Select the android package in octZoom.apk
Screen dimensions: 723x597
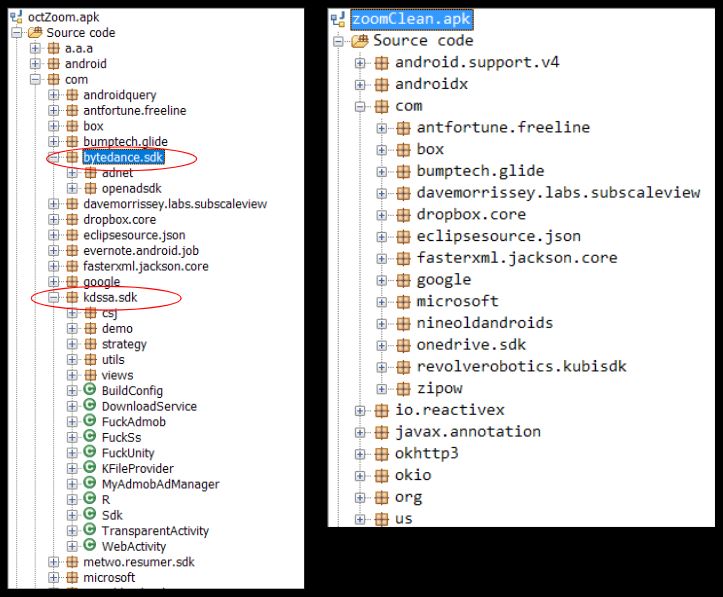tap(85, 64)
